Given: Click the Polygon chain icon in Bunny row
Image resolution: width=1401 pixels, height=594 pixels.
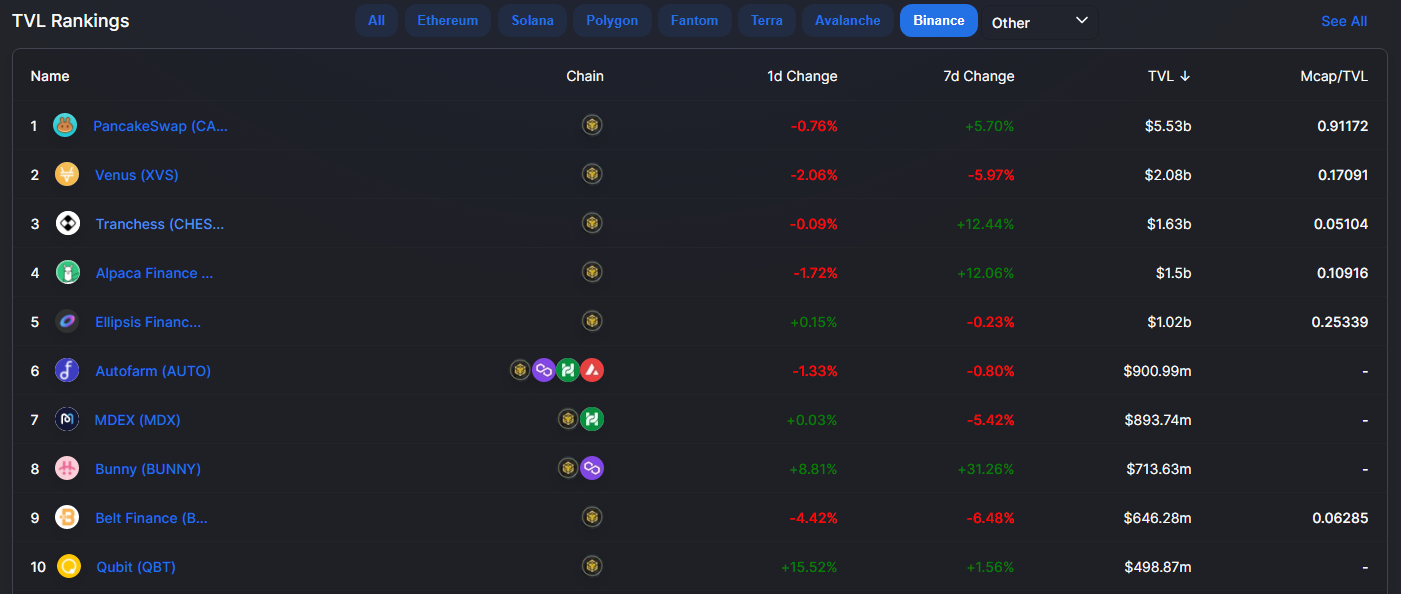Looking at the screenshot, I should 592,468.
